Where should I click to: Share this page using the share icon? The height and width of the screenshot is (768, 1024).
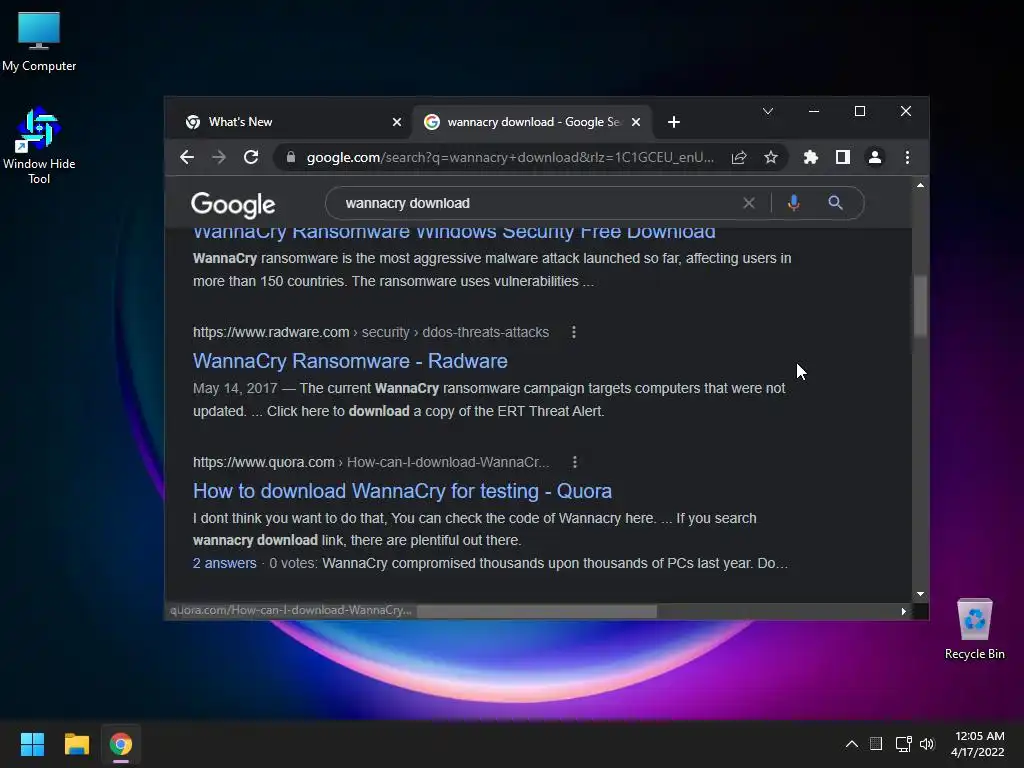(x=739, y=157)
